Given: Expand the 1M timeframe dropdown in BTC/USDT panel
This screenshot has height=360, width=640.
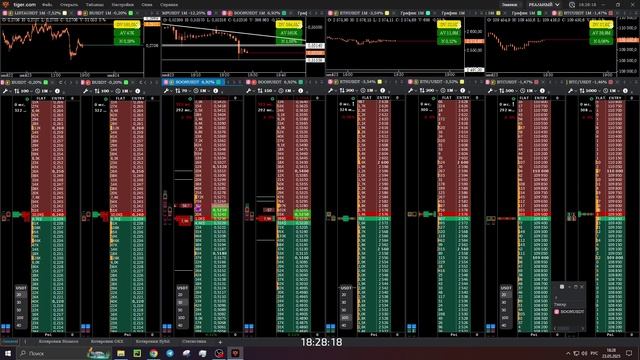Looking at the screenshot, I should pyautogui.click(x=611, y=91).
